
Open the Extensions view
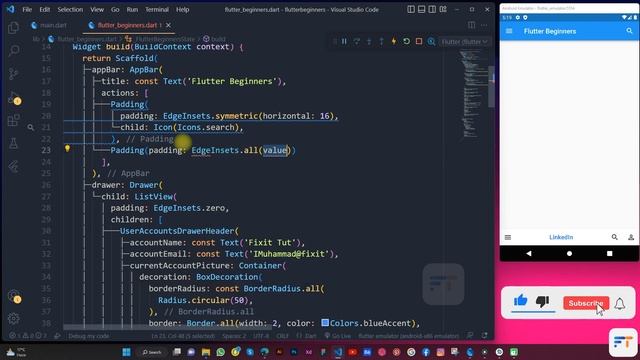pyautogui.click(x=13, y=120)
